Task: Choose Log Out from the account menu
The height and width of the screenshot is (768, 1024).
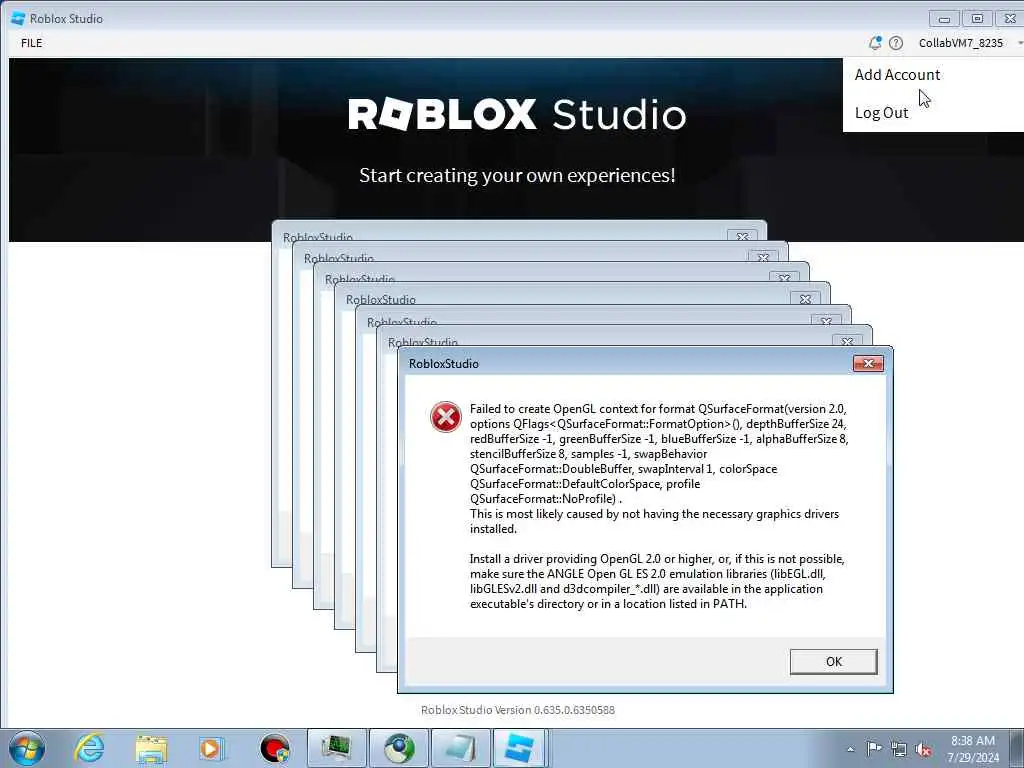Action: 881,113
